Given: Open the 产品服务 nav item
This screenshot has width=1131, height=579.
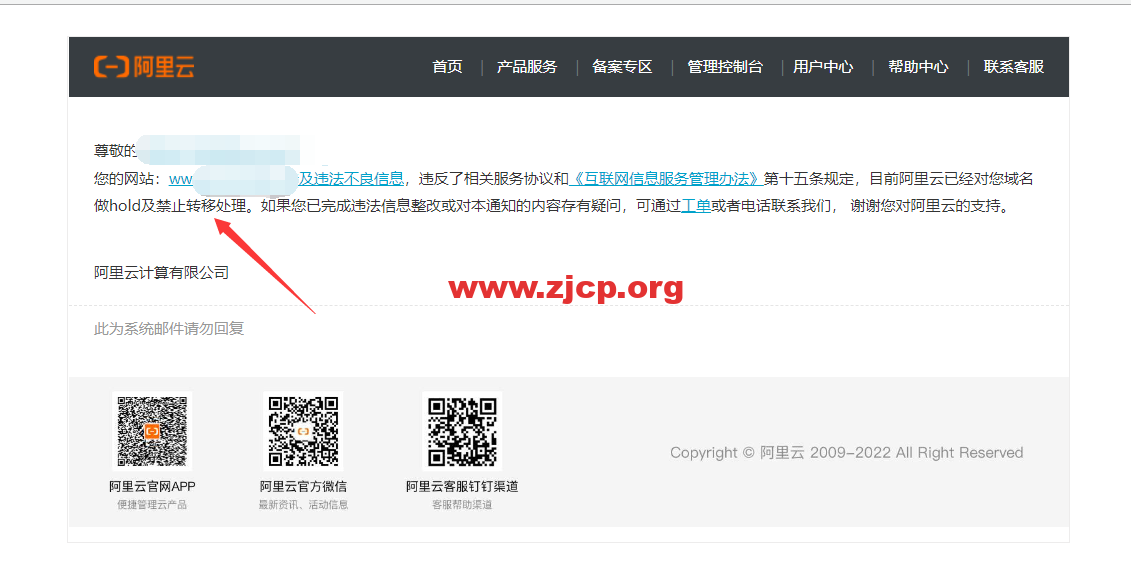Looking at the screenshot, I should tap(527, 67).
